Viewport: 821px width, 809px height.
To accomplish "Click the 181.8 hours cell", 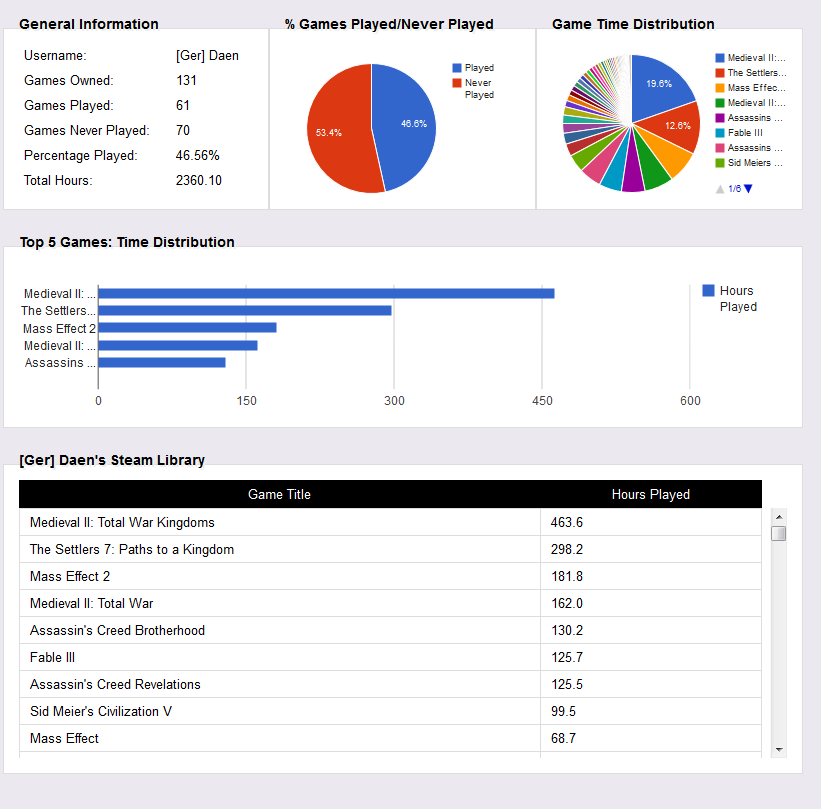I will 651,576.
